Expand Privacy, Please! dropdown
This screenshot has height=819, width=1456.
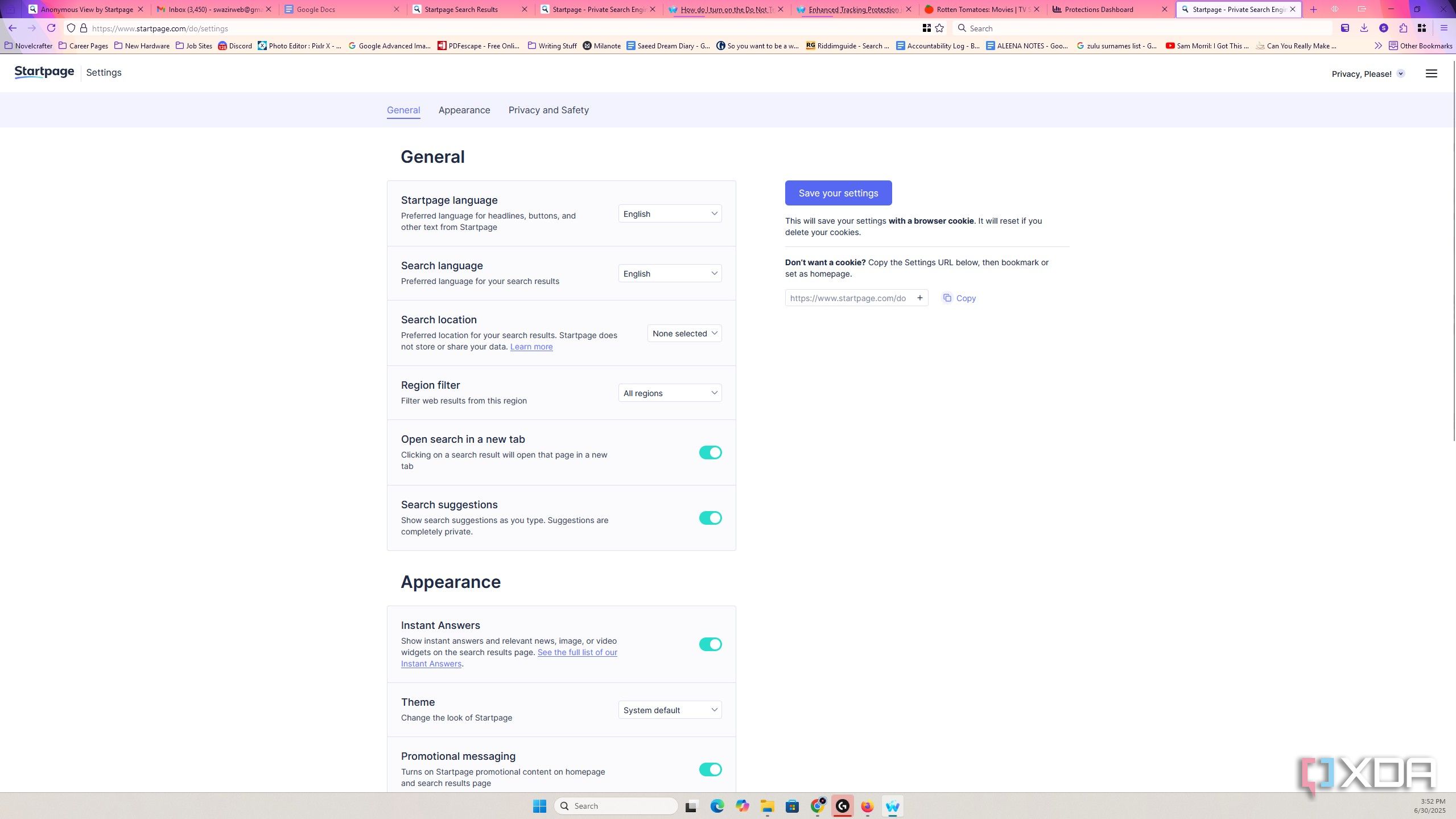(x=1368, y=73)
